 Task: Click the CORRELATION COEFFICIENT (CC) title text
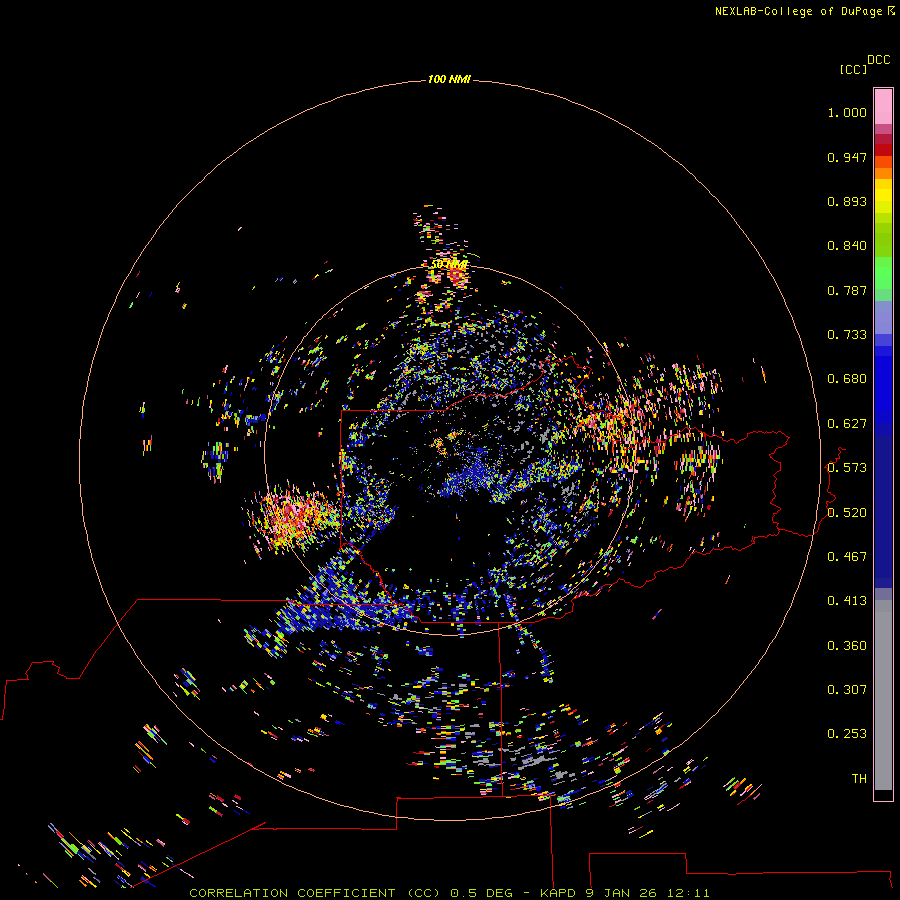[x=315, y=893]
